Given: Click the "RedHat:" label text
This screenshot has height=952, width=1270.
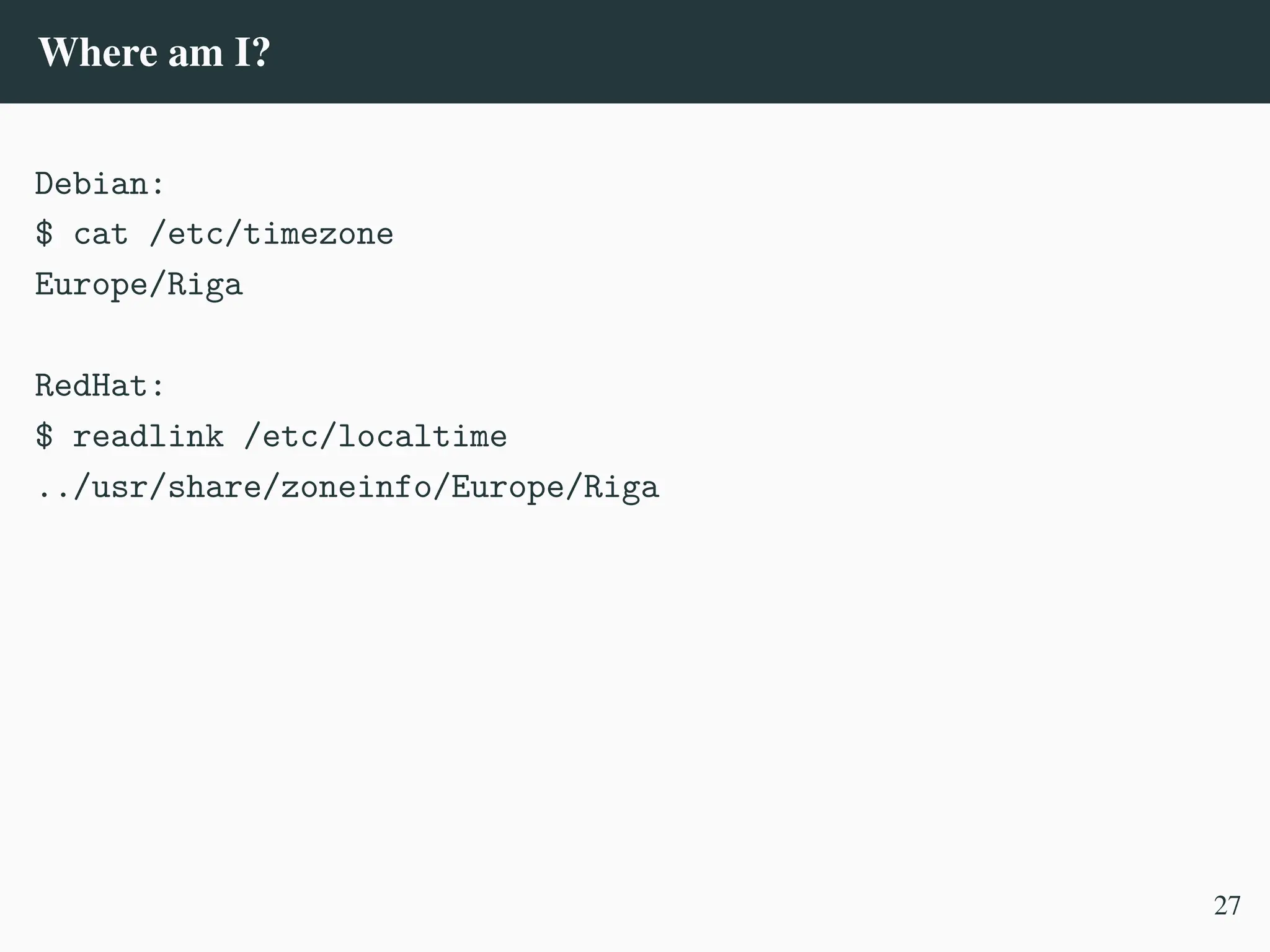Looking at the screenshot, I should [100, 386].
